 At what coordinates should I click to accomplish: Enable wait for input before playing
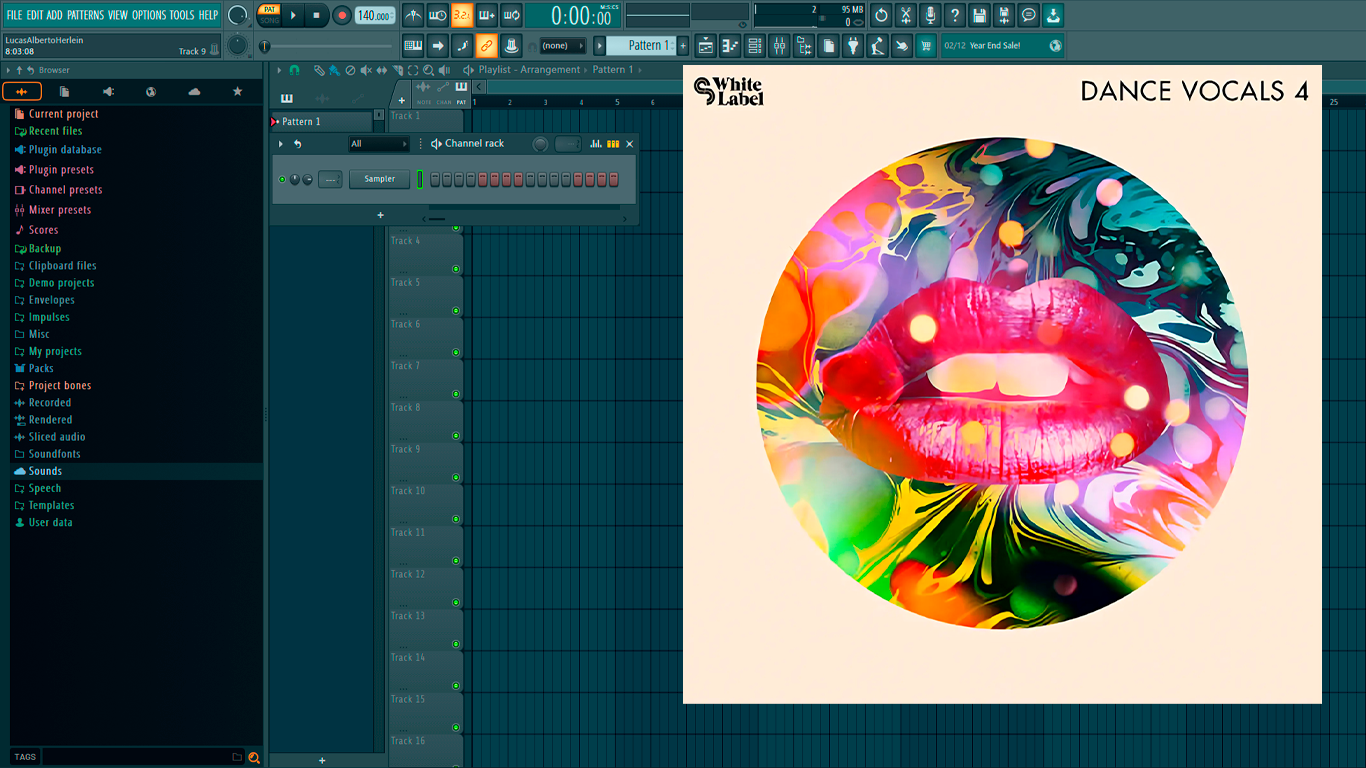438,15
